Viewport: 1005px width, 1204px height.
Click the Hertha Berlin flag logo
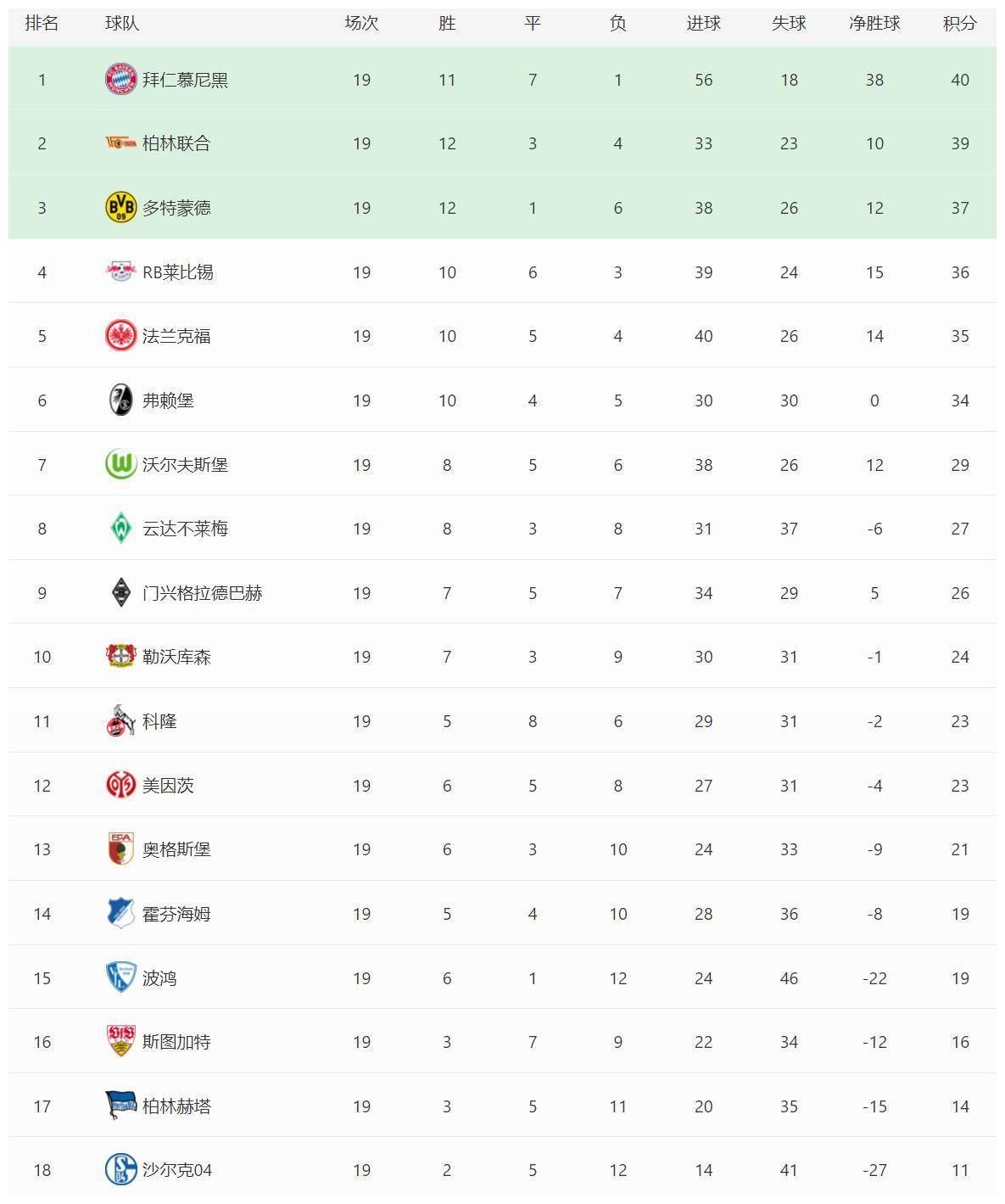(x=120, y=1106)
